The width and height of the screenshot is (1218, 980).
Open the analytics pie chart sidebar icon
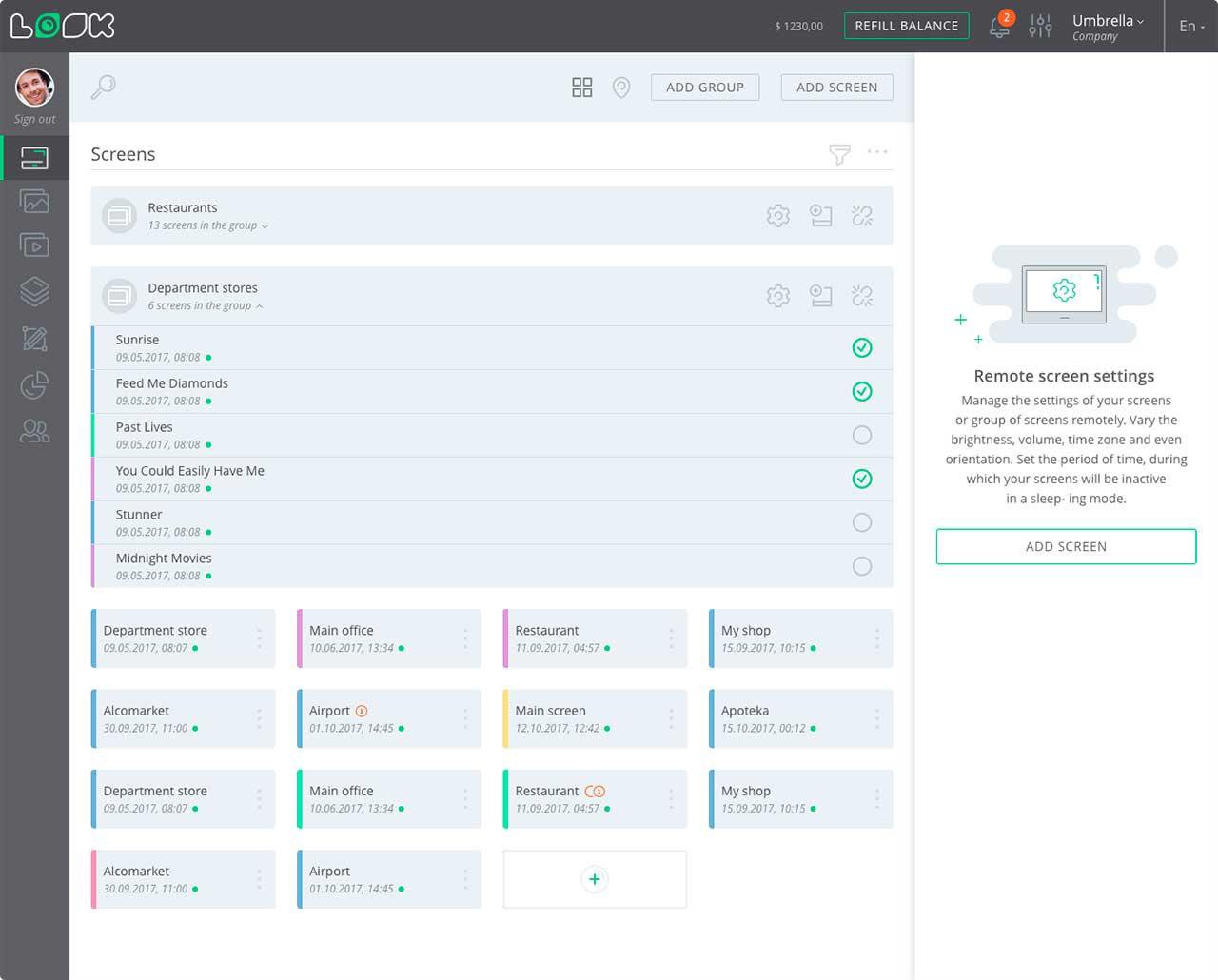tap(34, 385)
